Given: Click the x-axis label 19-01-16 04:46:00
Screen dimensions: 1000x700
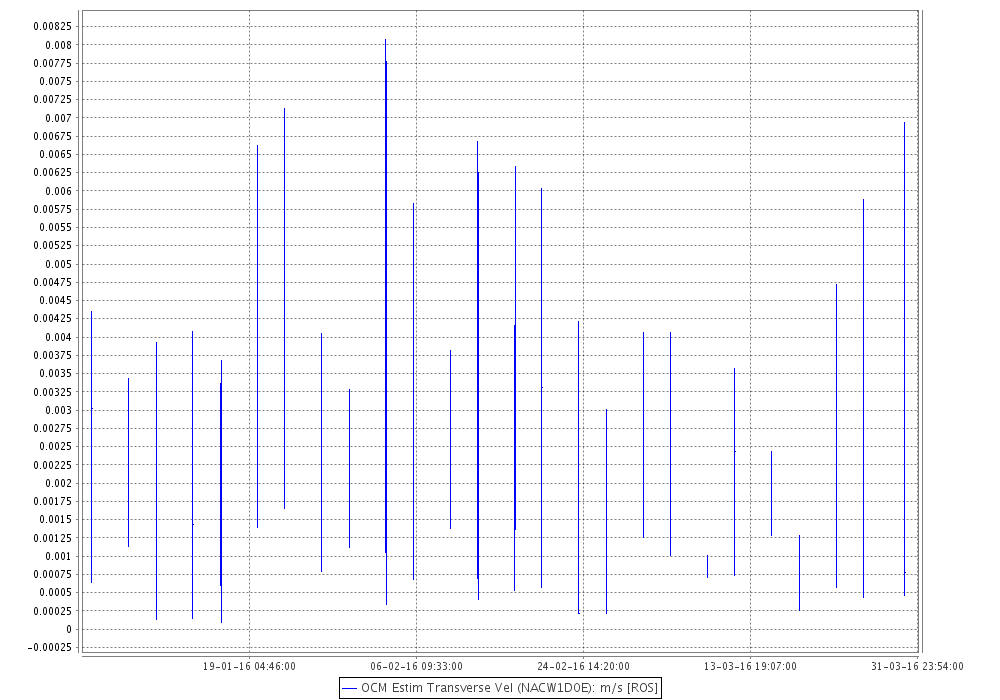Looking at the screenshot, I should (x=249, y=666).
